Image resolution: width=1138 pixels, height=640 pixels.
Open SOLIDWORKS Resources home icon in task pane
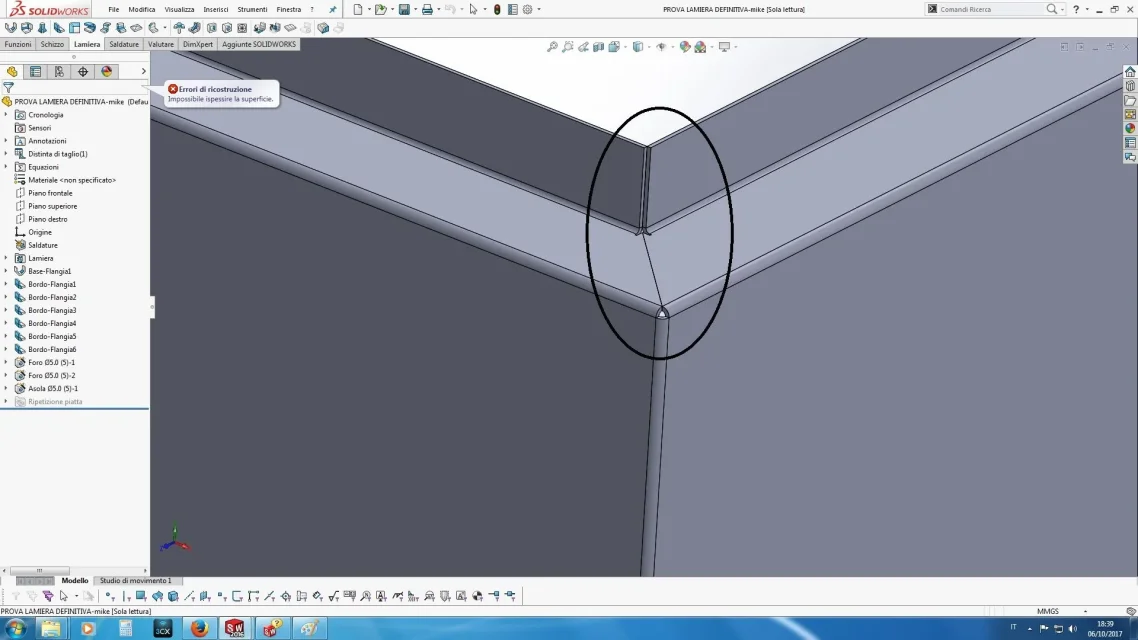[x=1130, y=72]
